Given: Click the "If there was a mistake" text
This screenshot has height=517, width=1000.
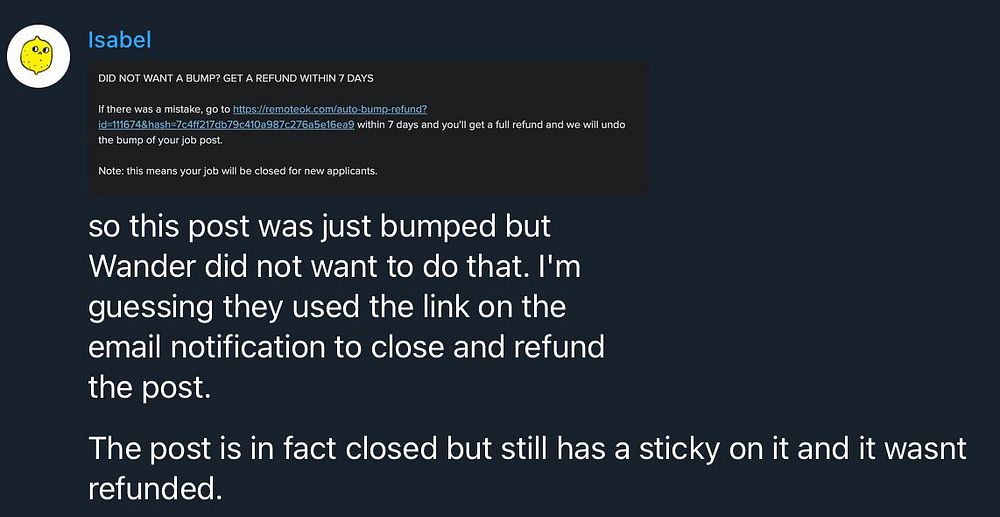Looking at the screenshot, I should point(147,107).
